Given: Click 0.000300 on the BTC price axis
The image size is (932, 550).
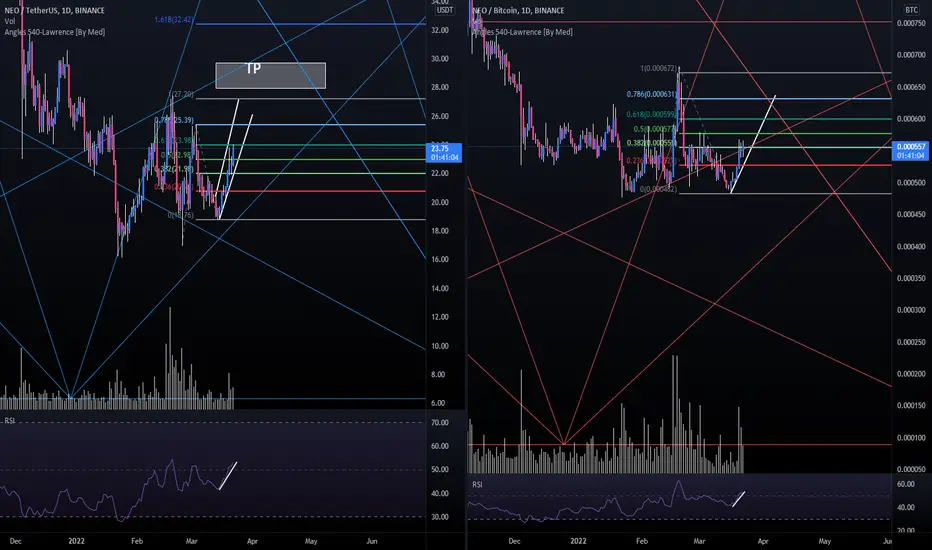Looking at the screenshot, I should [911, 310].
